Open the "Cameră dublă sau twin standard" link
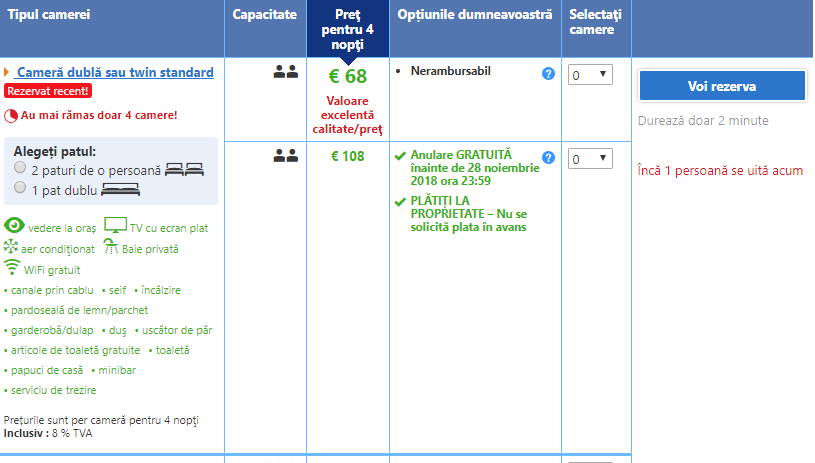The width and height of the screenshot is (815, 463). pos(115,73)
